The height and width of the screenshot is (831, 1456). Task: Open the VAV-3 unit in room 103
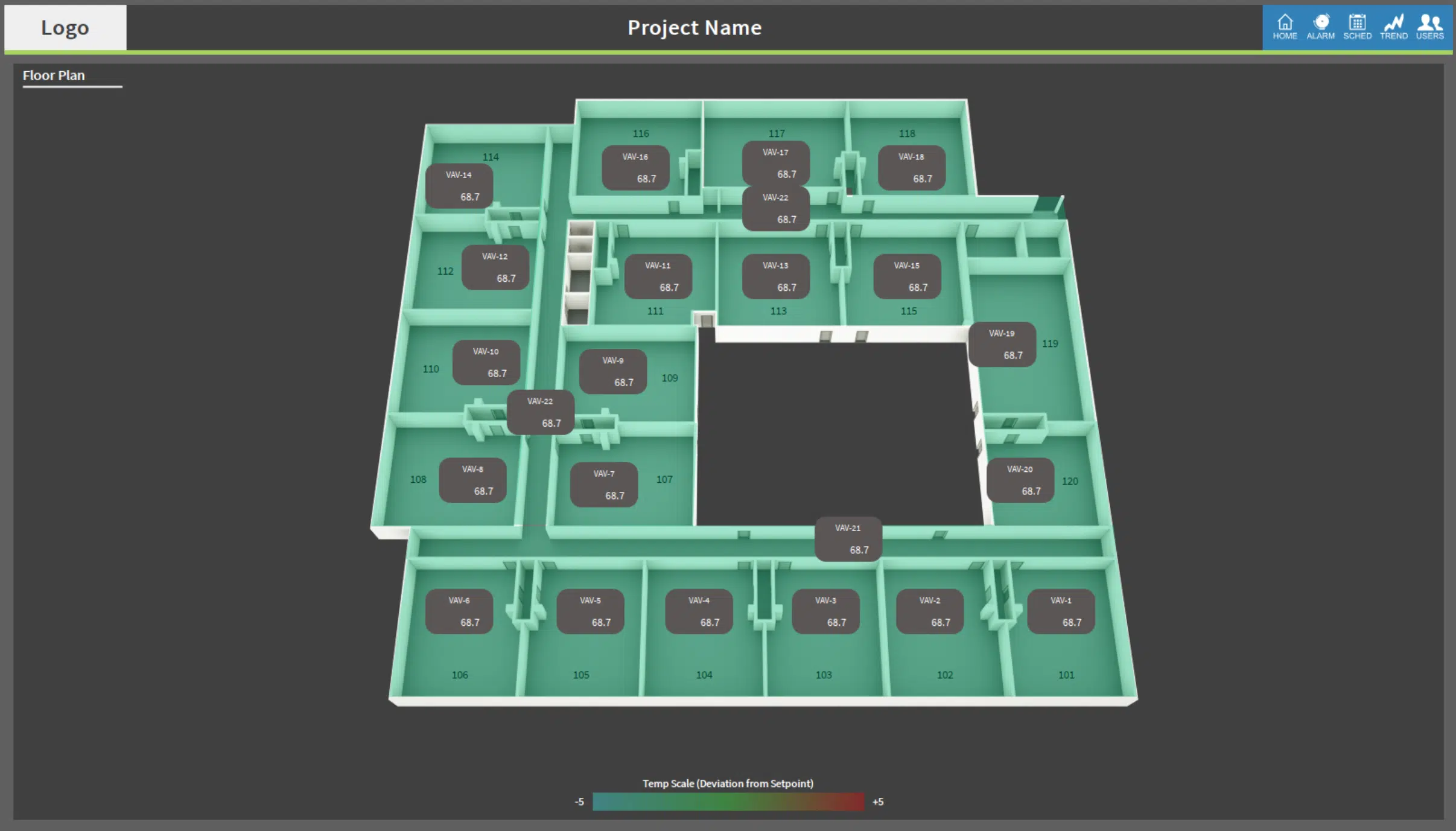[825, 611]
